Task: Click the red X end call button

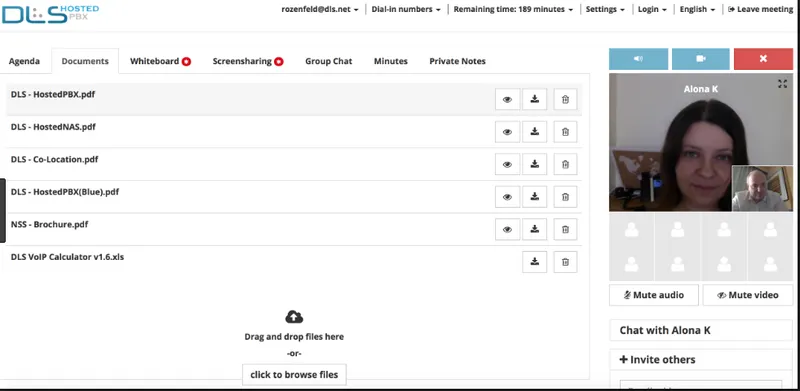Action: [x=763, y=59]
